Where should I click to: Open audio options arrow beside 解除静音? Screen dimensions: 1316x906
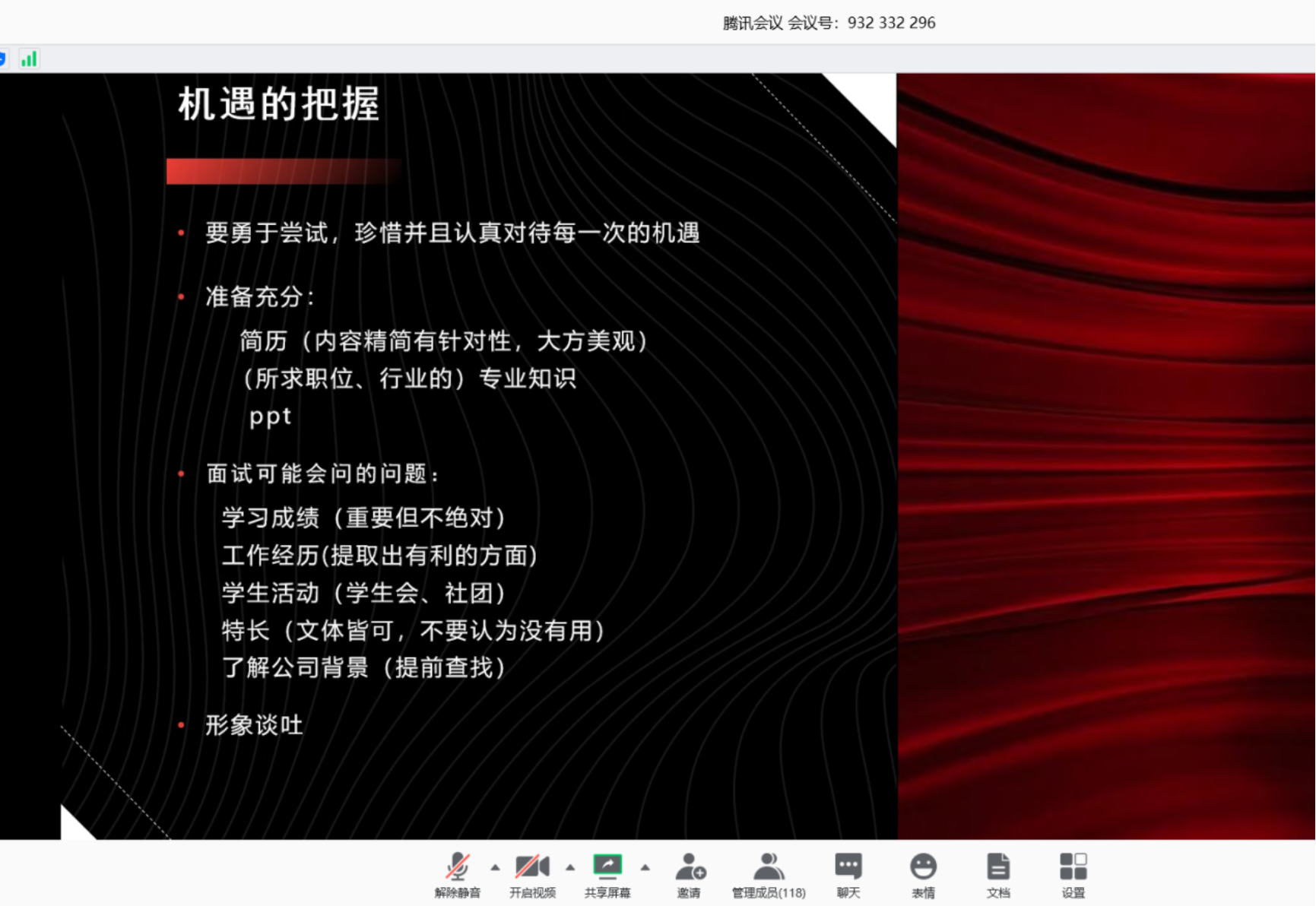point(495,867)
